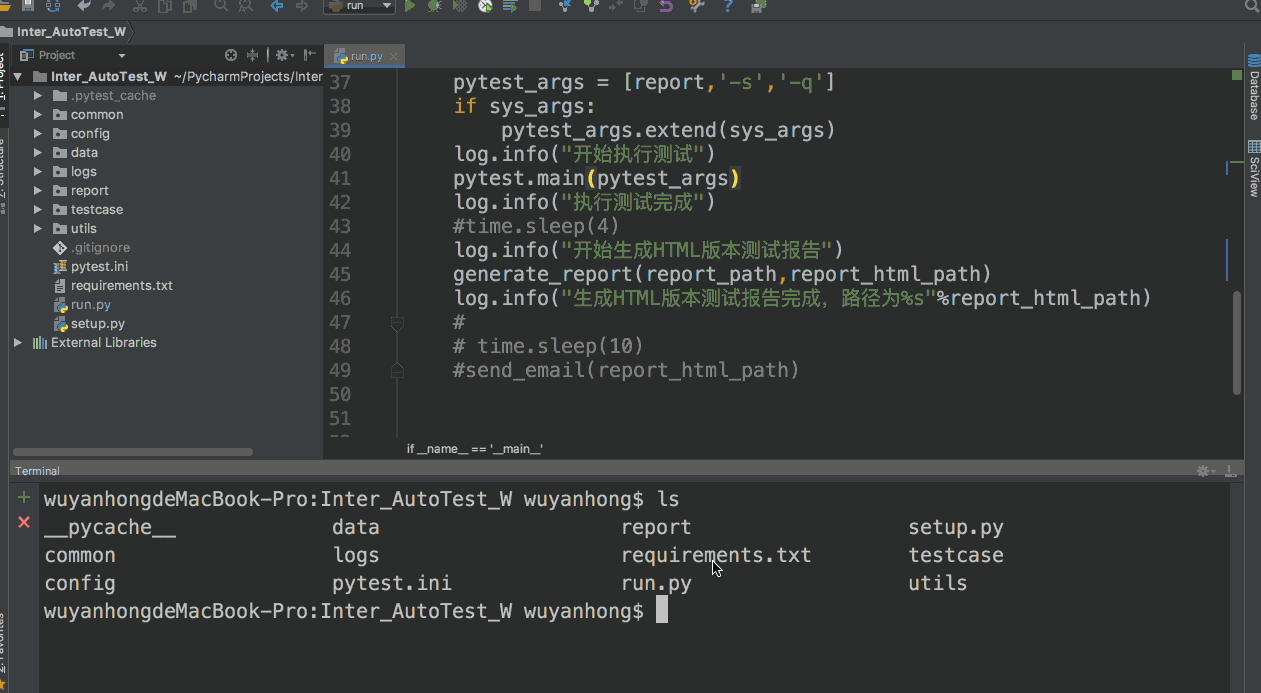Click the Project panel horizontal scrollbar

[131, 452]
